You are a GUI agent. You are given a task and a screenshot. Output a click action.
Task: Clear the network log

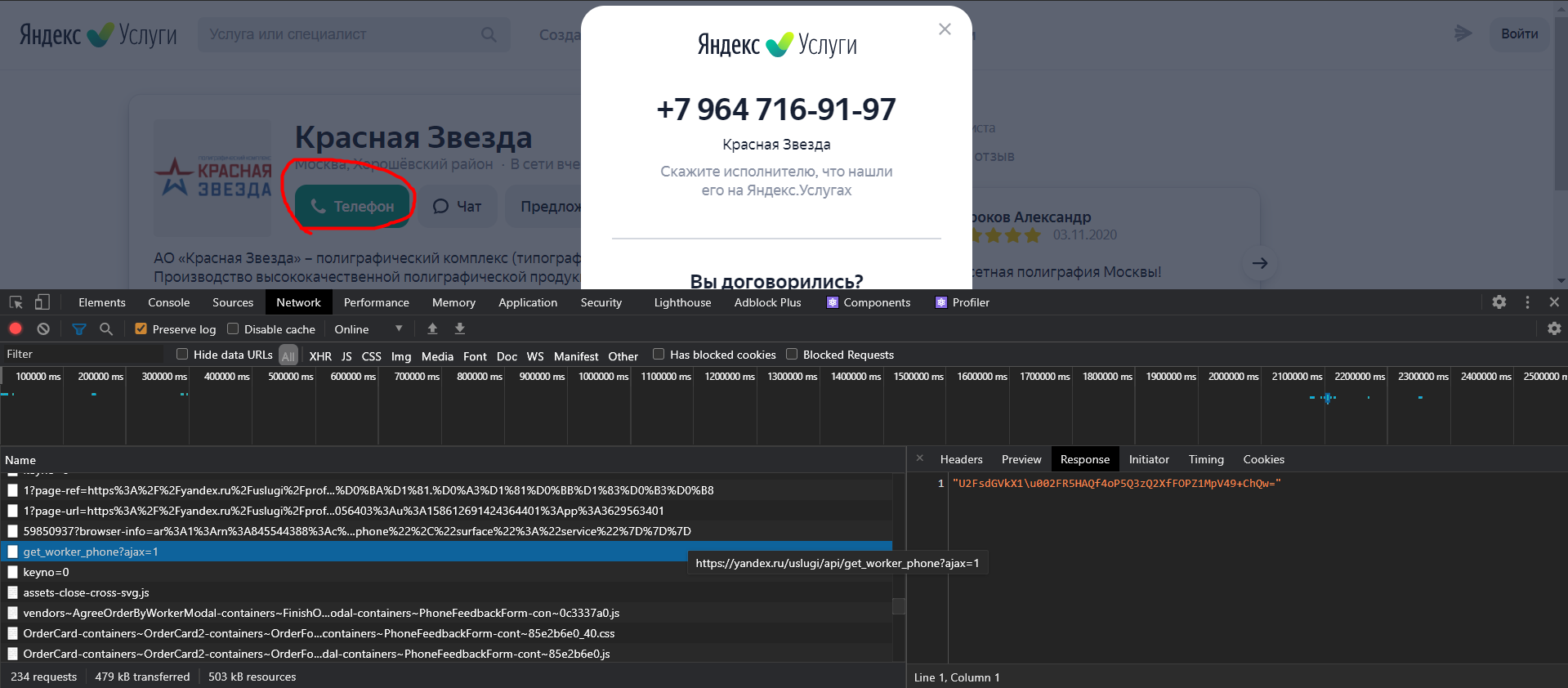coord(43,328)
